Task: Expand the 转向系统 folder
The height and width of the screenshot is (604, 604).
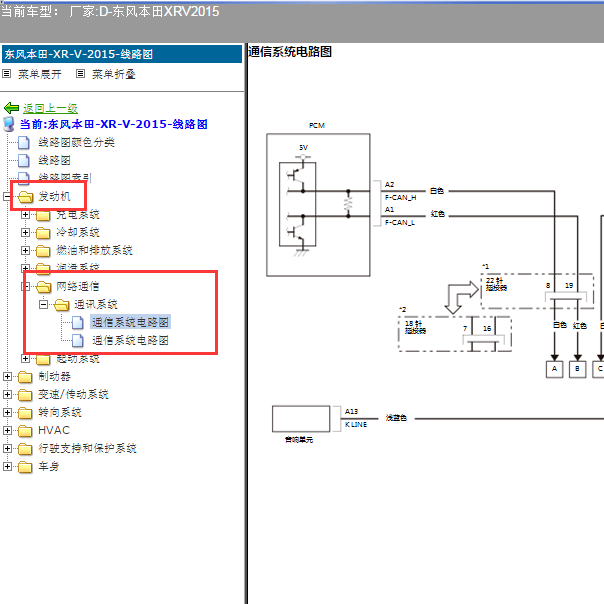Action: pyautogui.click(x=7, y=412)
